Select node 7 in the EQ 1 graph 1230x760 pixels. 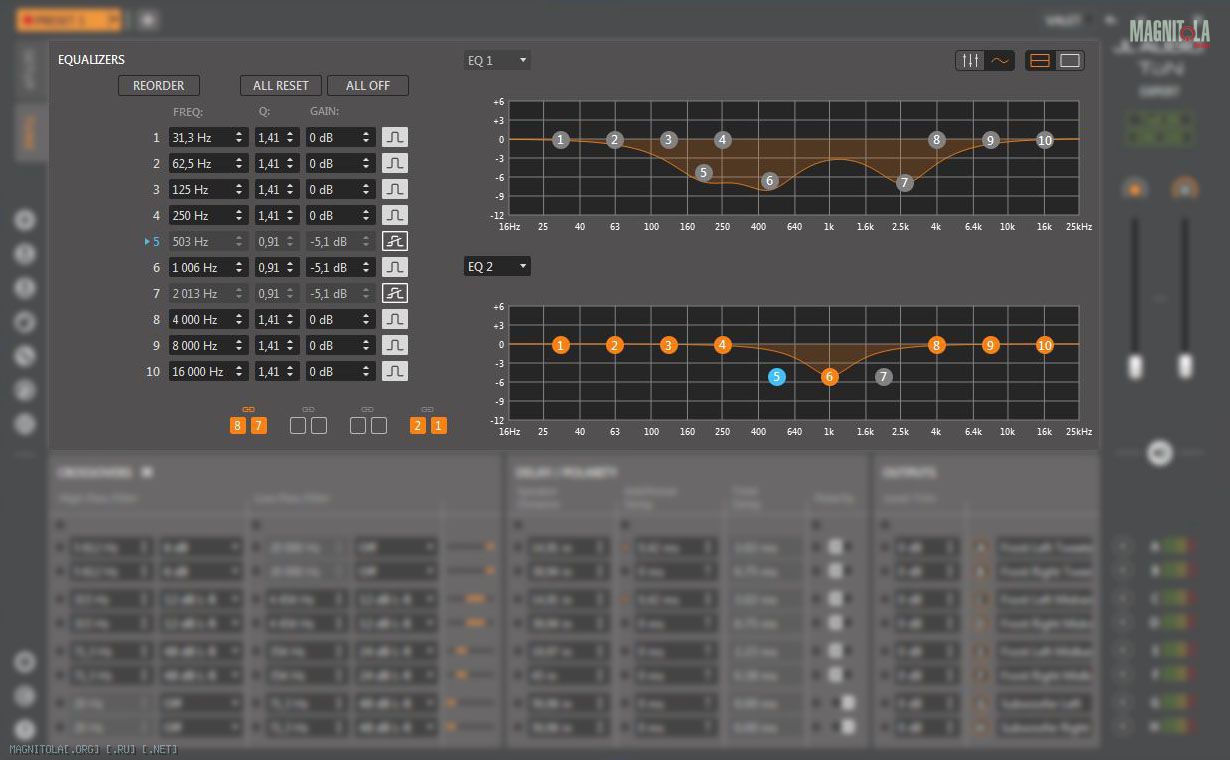(x=904, y=183)
